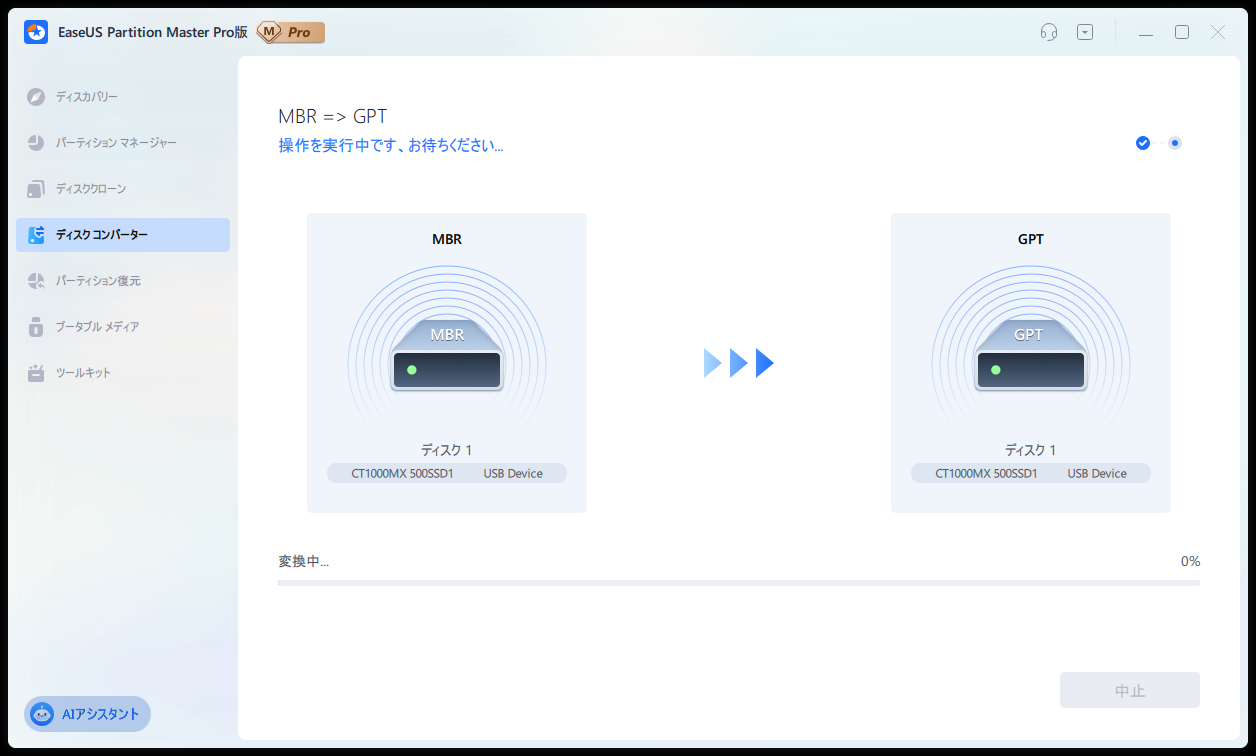Screen dimensions: 1256x756
Task: Click the ツールキット toolbox icon
Action: tap(36, 373)
